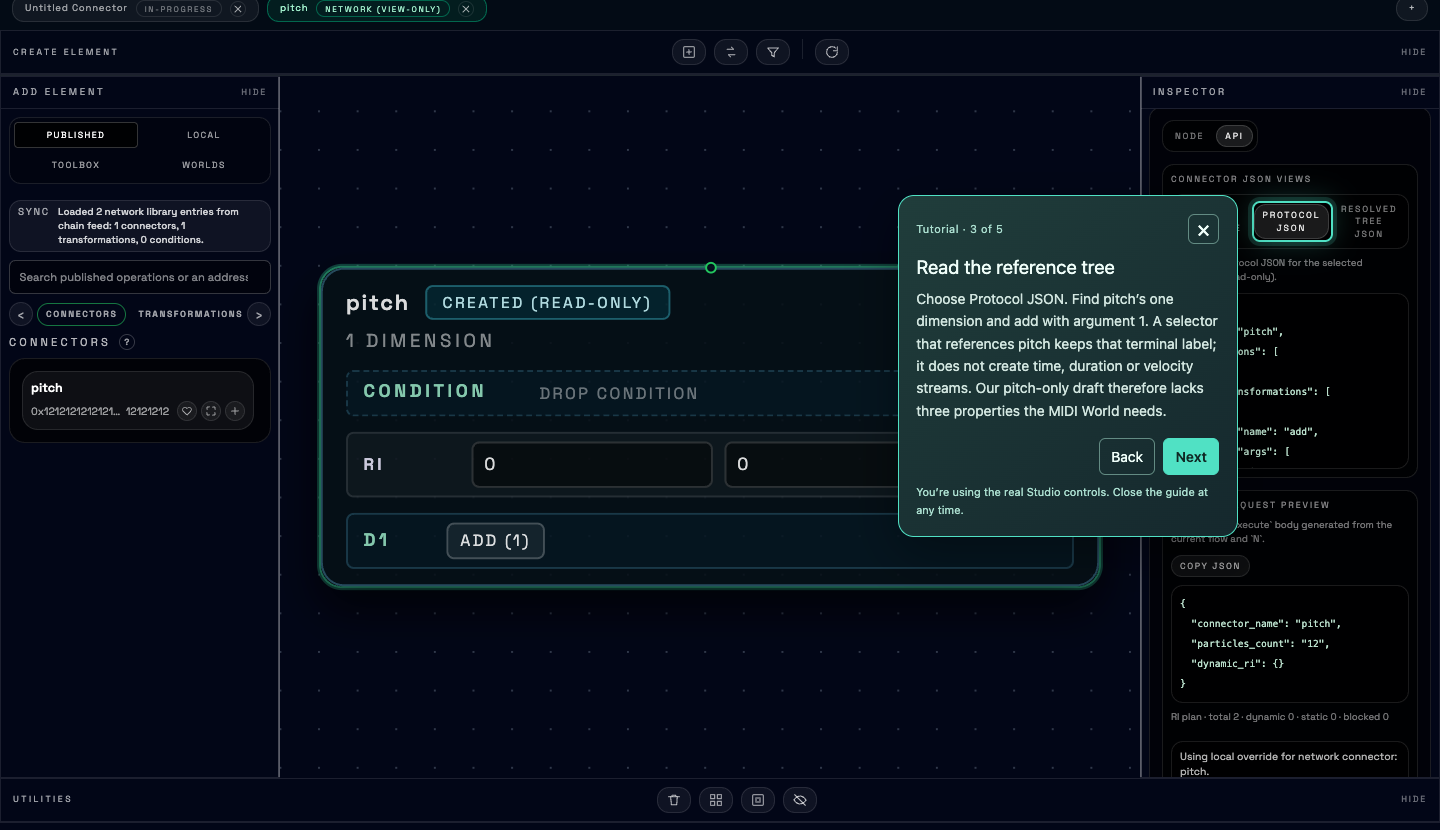Hide the Add Element panel
This screenshot has width=1440, height=830.
pos(253,92)
